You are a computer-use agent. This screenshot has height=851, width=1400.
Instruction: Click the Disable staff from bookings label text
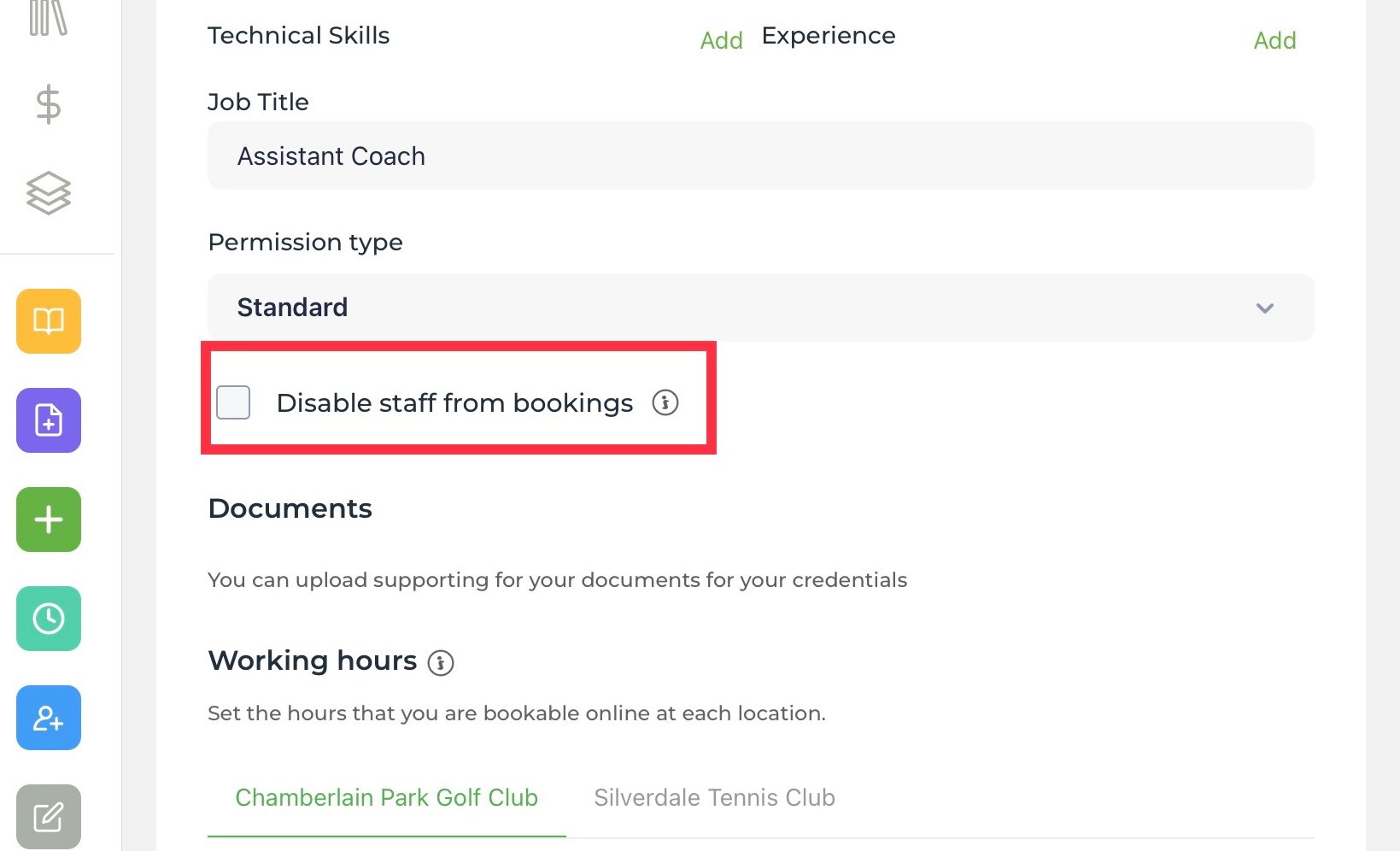[454, 402]
